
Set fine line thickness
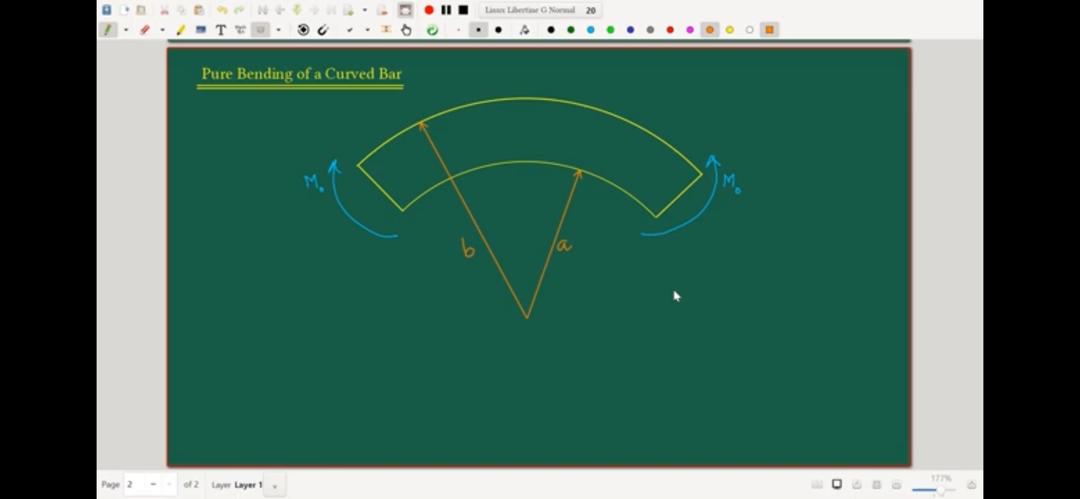point(458,30)
